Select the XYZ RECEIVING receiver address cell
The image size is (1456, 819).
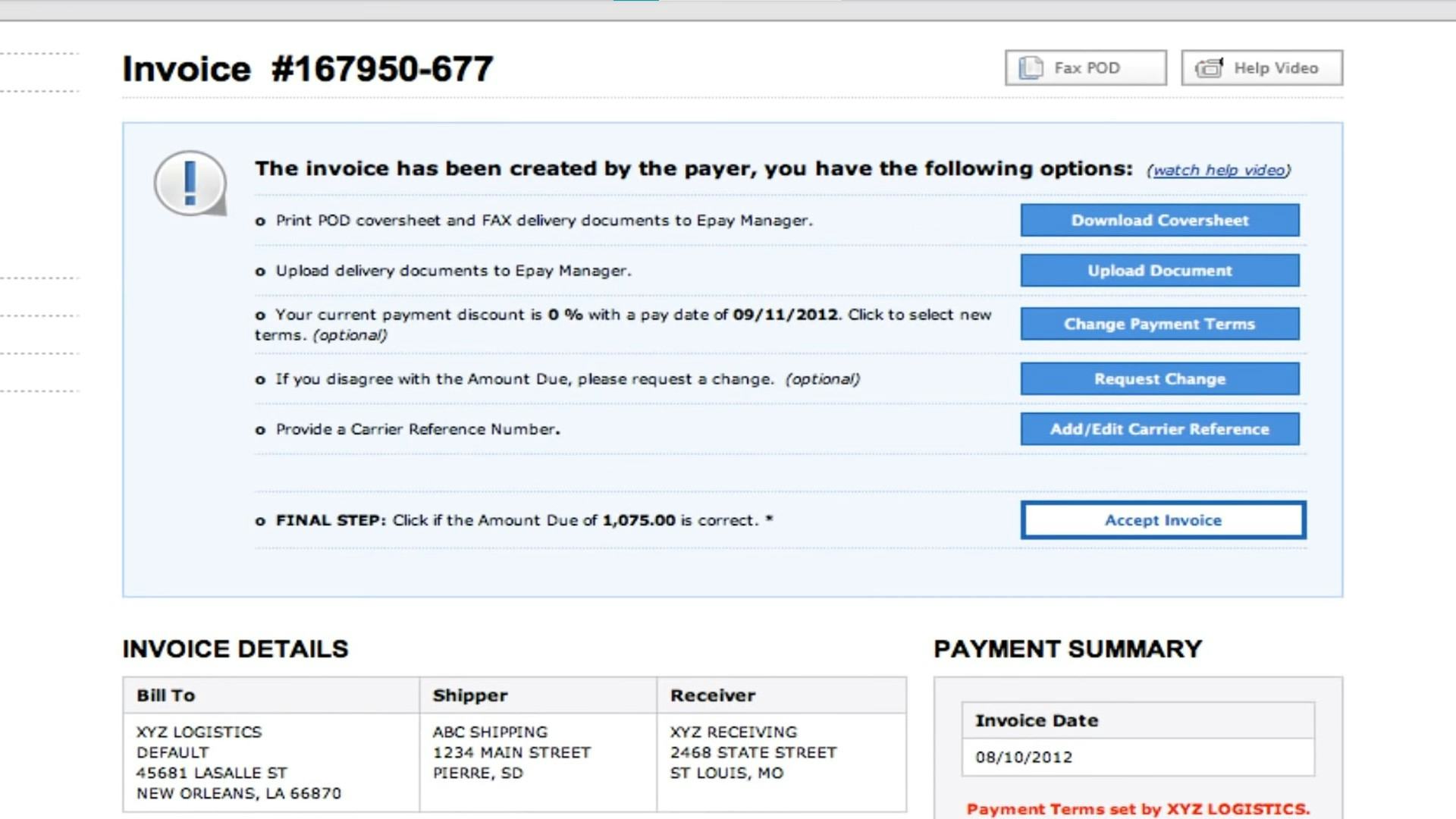tap(753, 752)
